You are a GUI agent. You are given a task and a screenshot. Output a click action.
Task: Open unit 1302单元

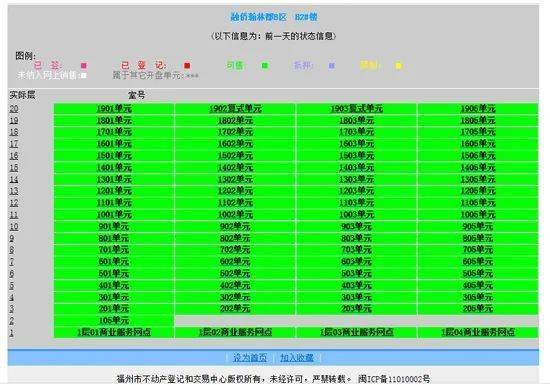[235, 180]
